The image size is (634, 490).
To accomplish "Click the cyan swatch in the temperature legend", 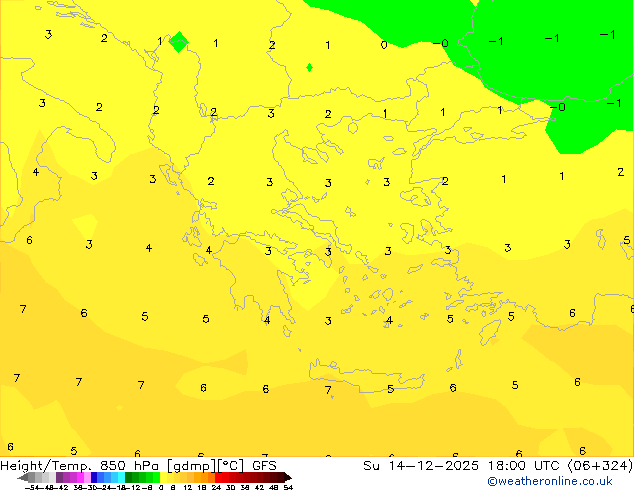I will (121, 477).
